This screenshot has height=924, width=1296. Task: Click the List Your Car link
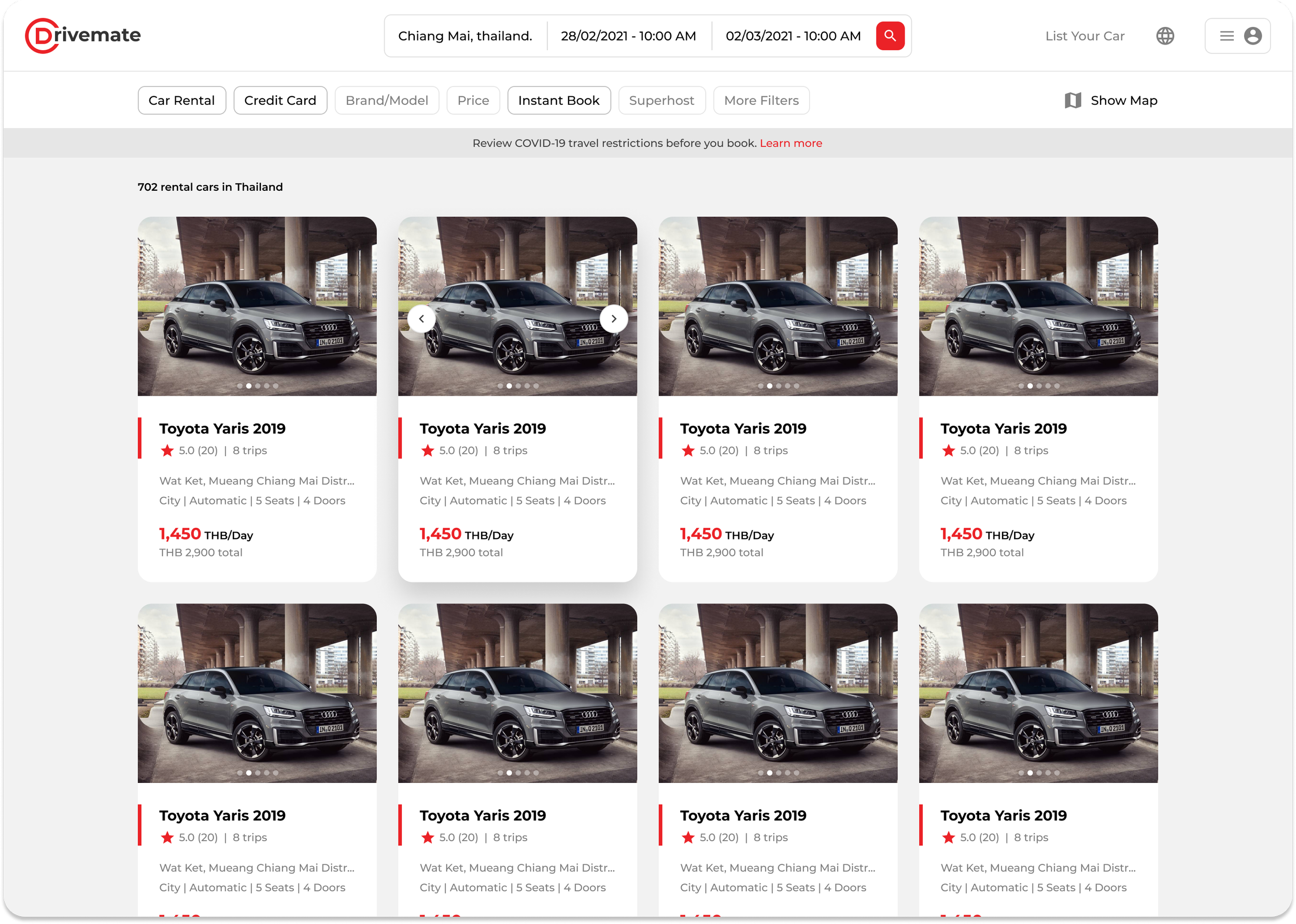pos(1084,36)
